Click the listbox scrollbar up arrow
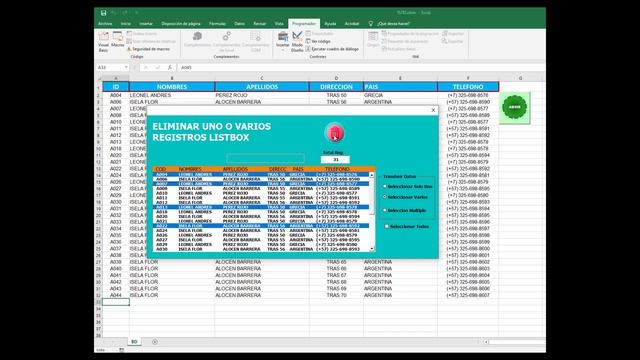This screenshot has height=360, width=640. (x=371, y=175)
